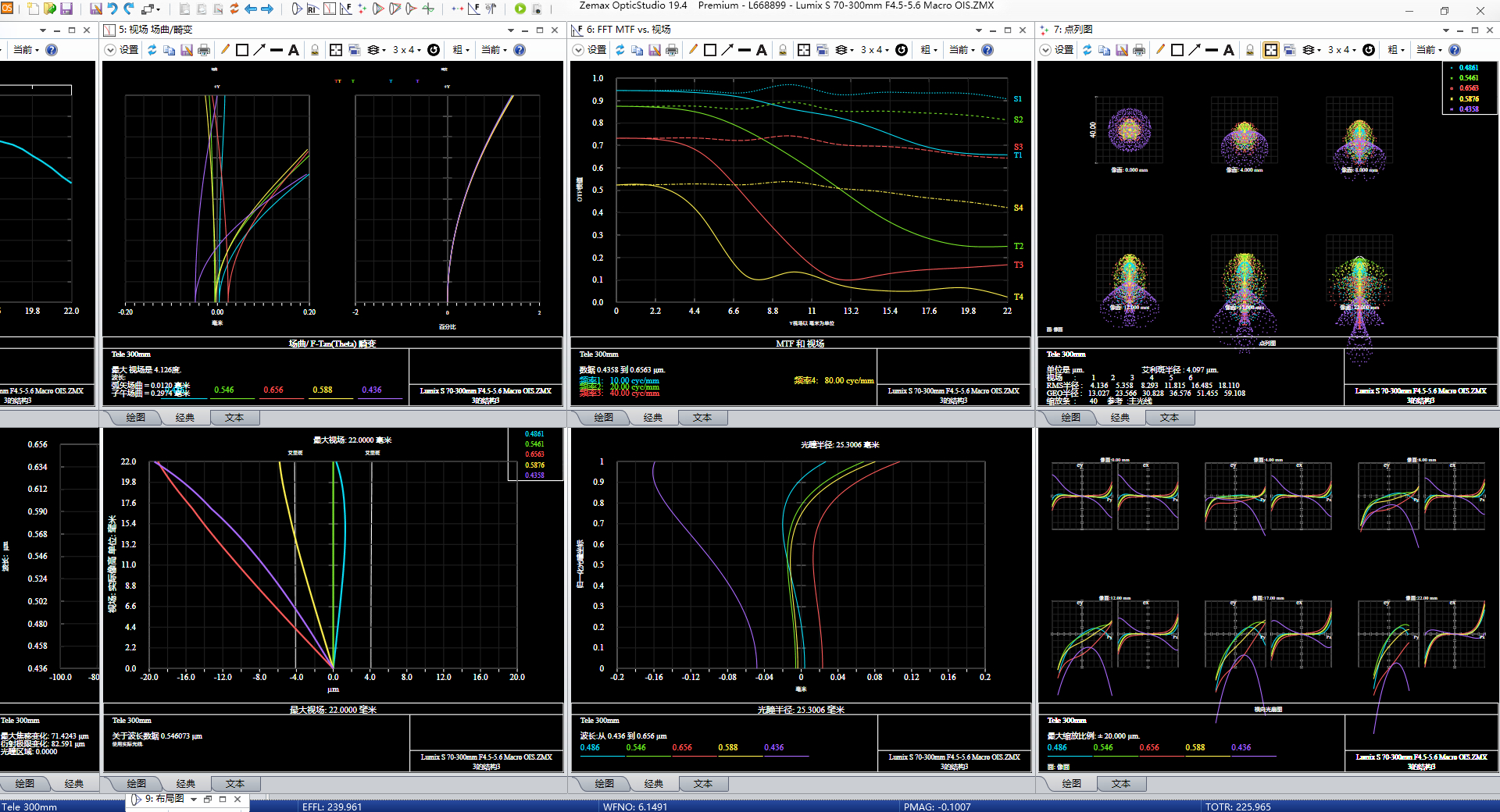The width and height of the screenshot is (1500, 812).
Task: Open the 3 x 4 layout dropdown in window 5
Action: (x=406, y=50)
